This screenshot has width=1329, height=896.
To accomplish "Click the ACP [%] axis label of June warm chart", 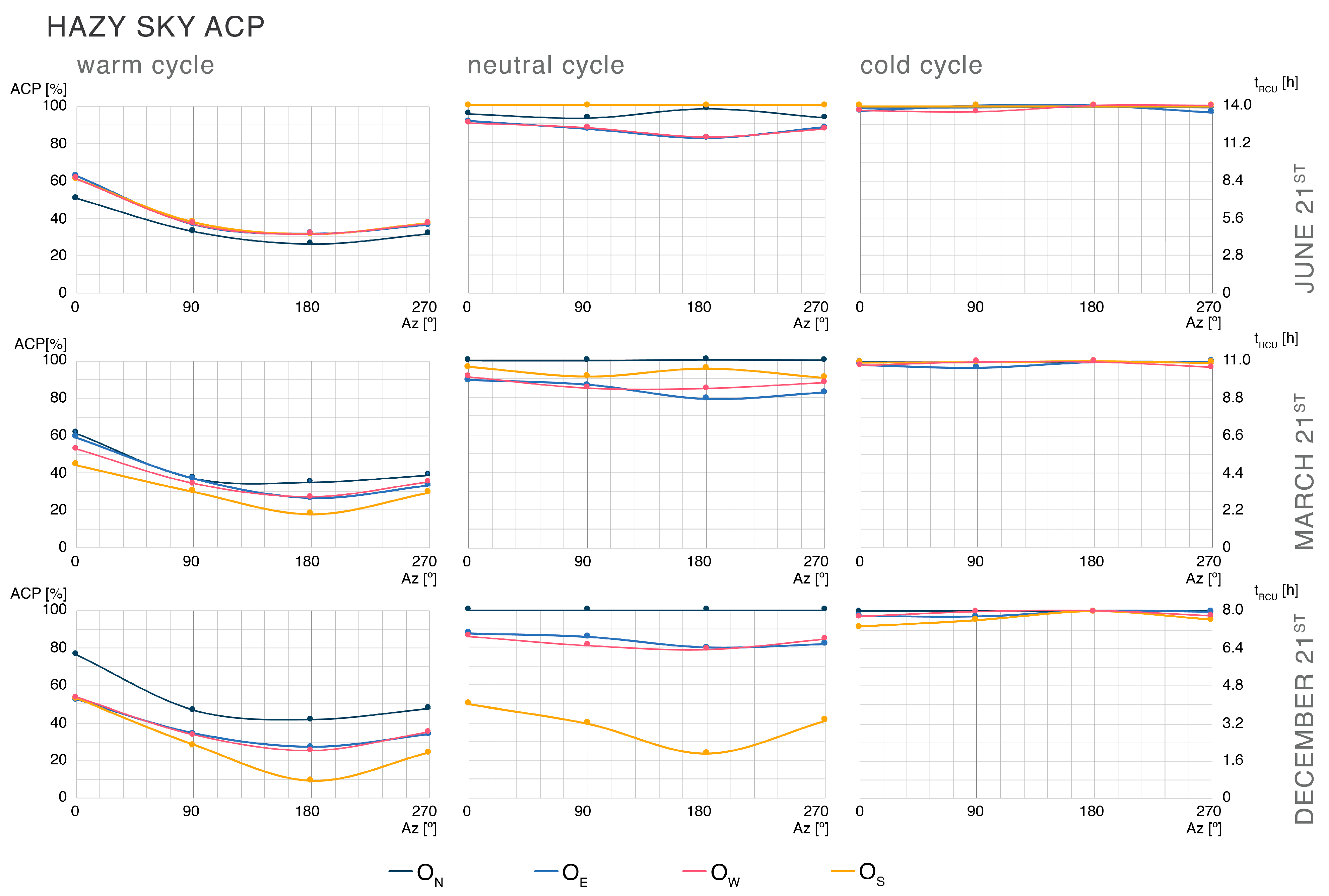I will tap(39, 89).
